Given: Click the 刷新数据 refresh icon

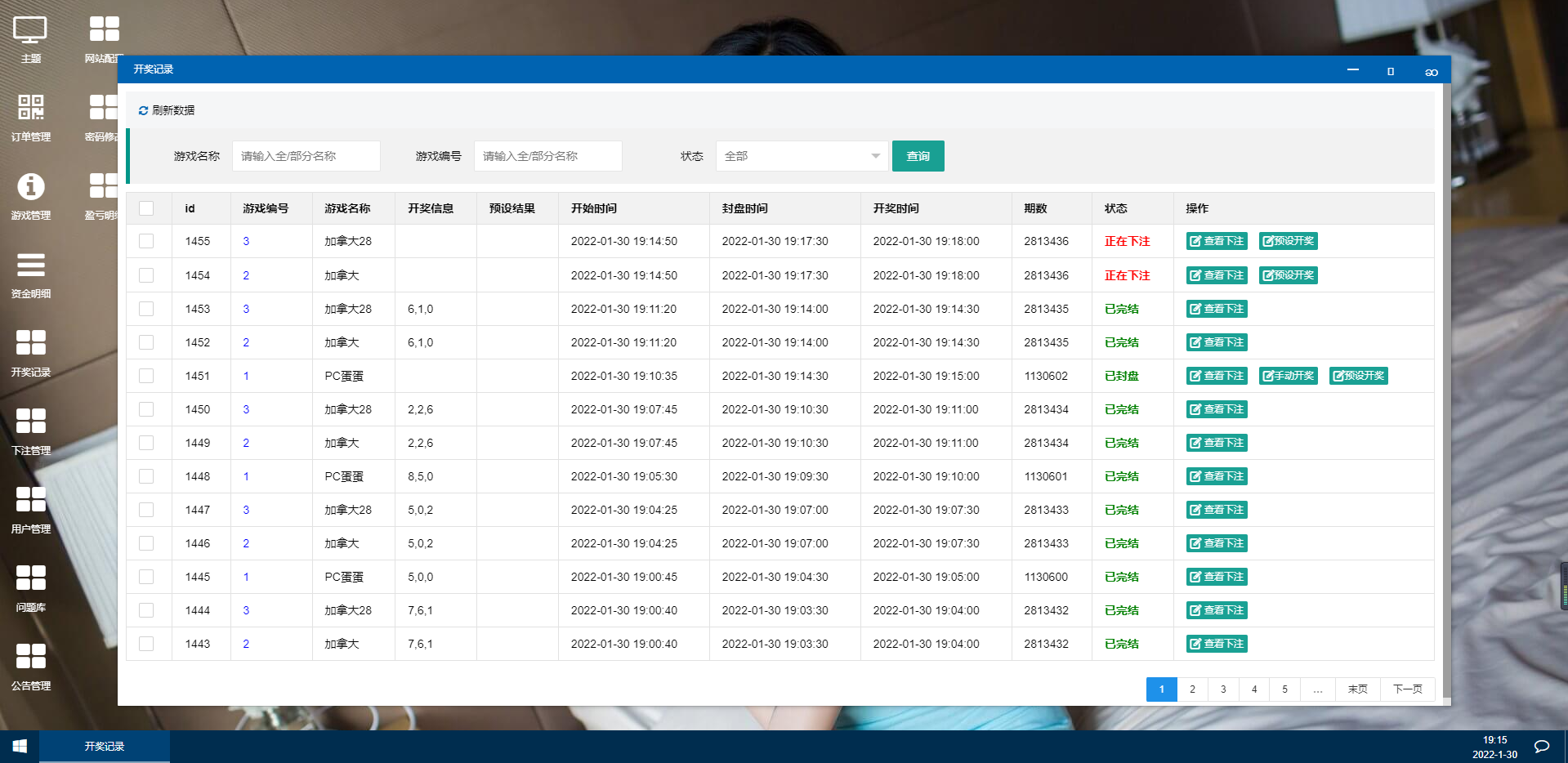Looking at the screenshot, I should click(143, 110).
